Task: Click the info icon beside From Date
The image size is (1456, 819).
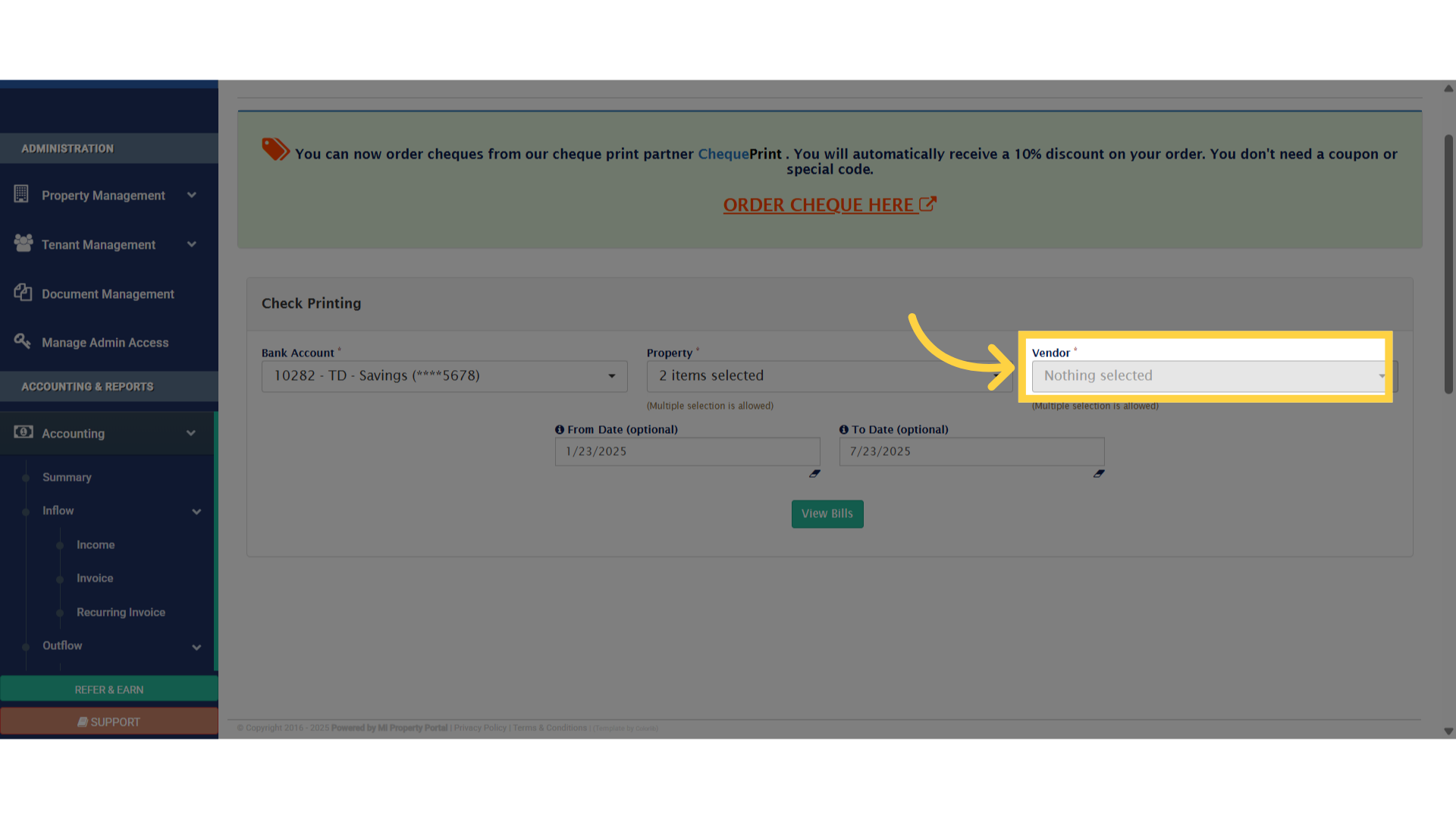Action: 560,429
